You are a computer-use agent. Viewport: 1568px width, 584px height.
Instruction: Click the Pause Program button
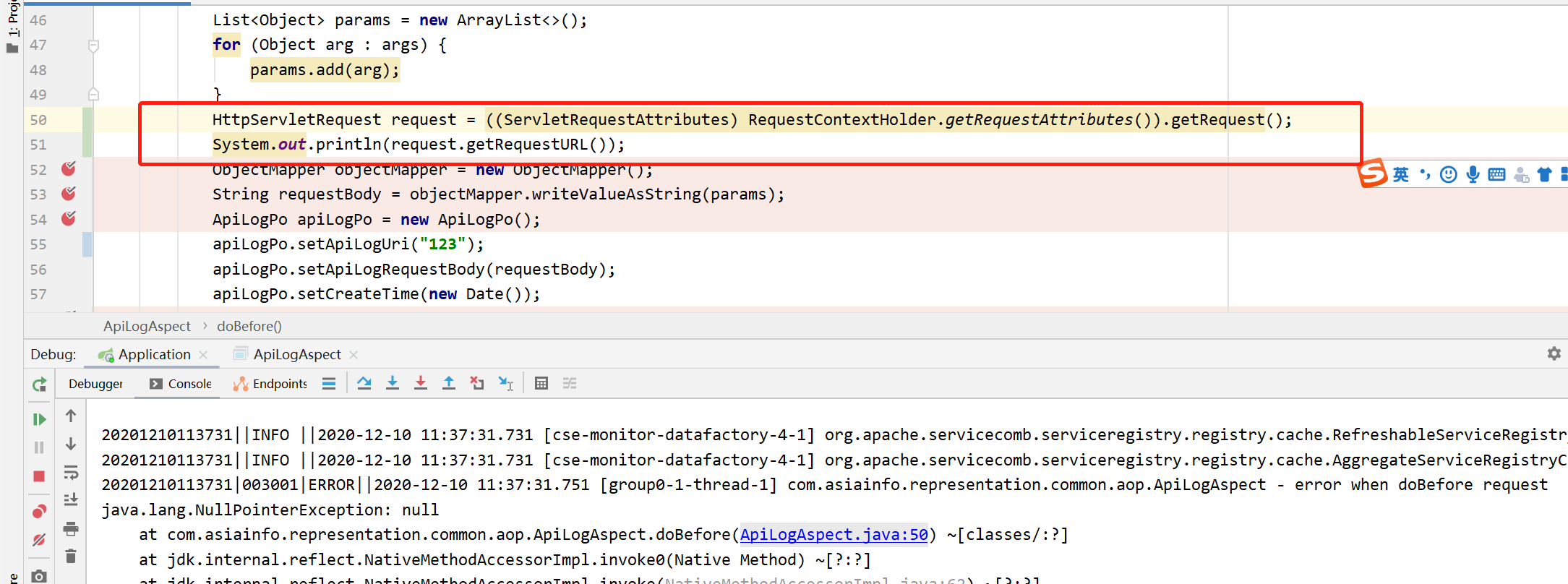[x=40, y=447]
